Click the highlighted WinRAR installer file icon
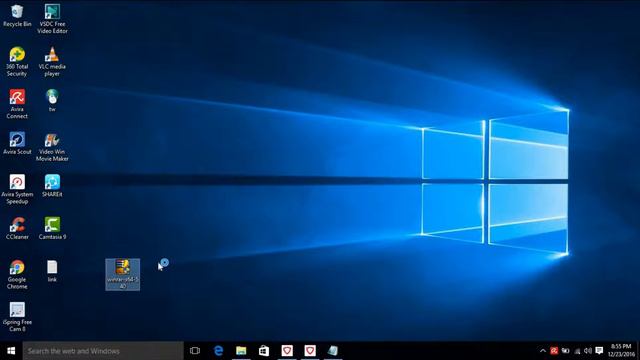Viewport: 640px width, 360px height. click(x=122, y=274)
